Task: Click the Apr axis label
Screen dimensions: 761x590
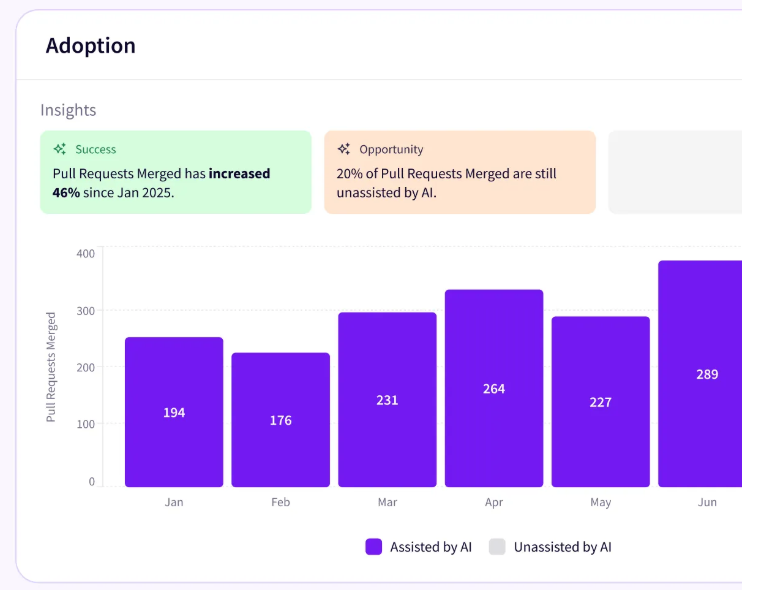Action: [x=494, y=502]
